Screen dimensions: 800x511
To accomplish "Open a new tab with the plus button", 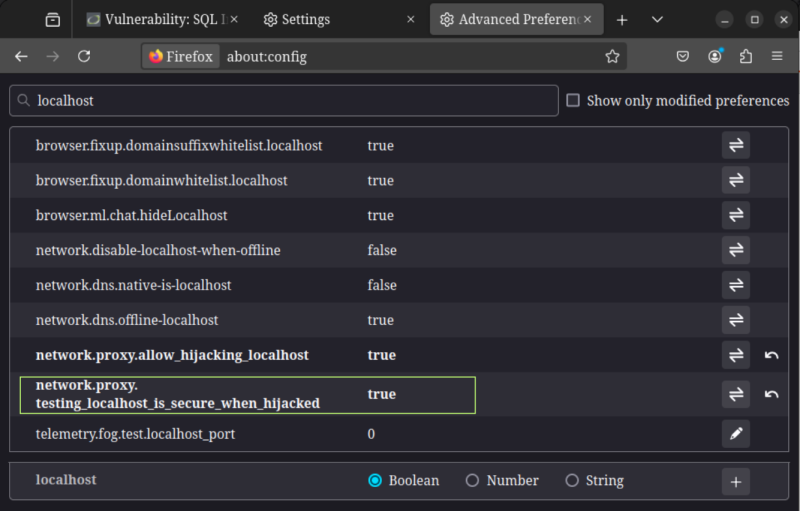I will click(x=622, y=20).
